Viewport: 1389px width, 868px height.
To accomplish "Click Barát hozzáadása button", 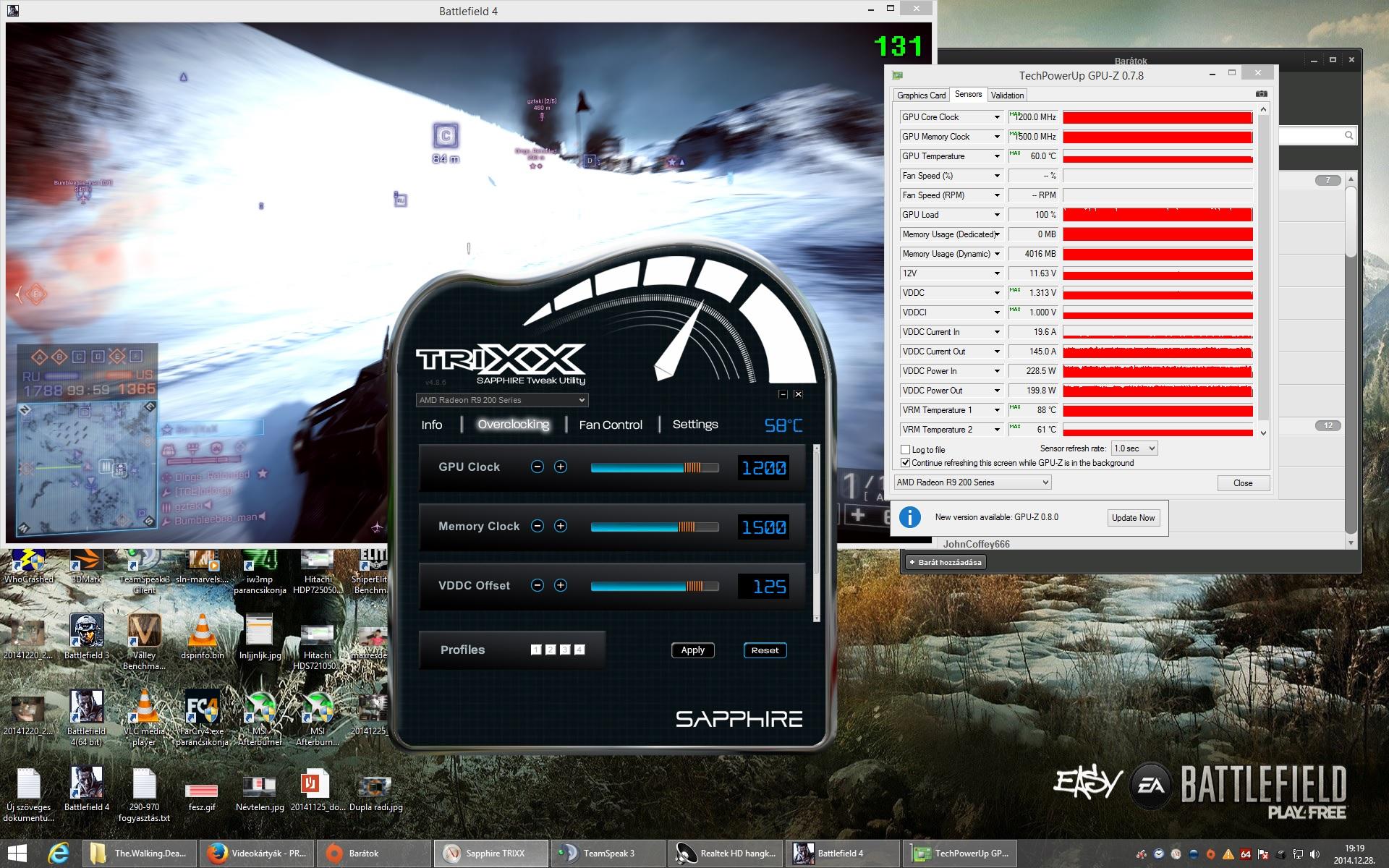I will click(946, 562).
